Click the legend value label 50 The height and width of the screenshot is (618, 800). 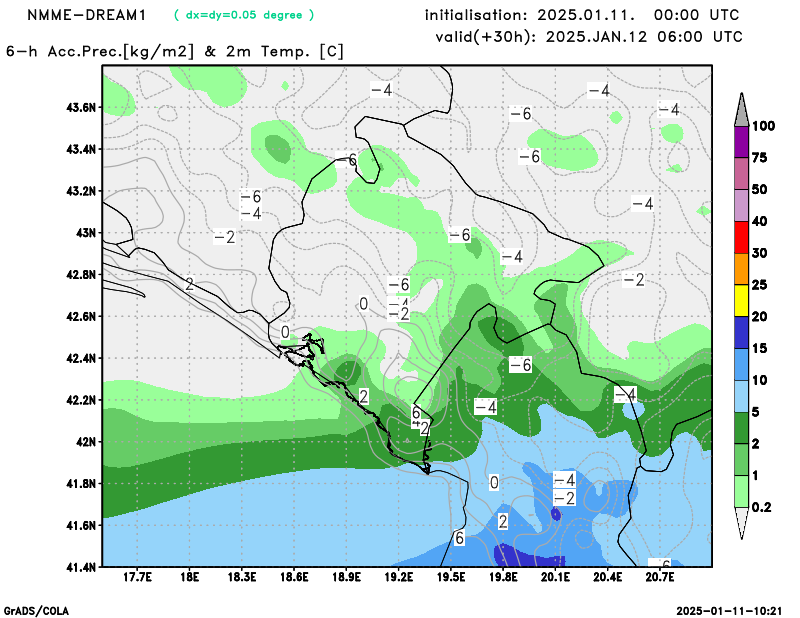(760, 190)
